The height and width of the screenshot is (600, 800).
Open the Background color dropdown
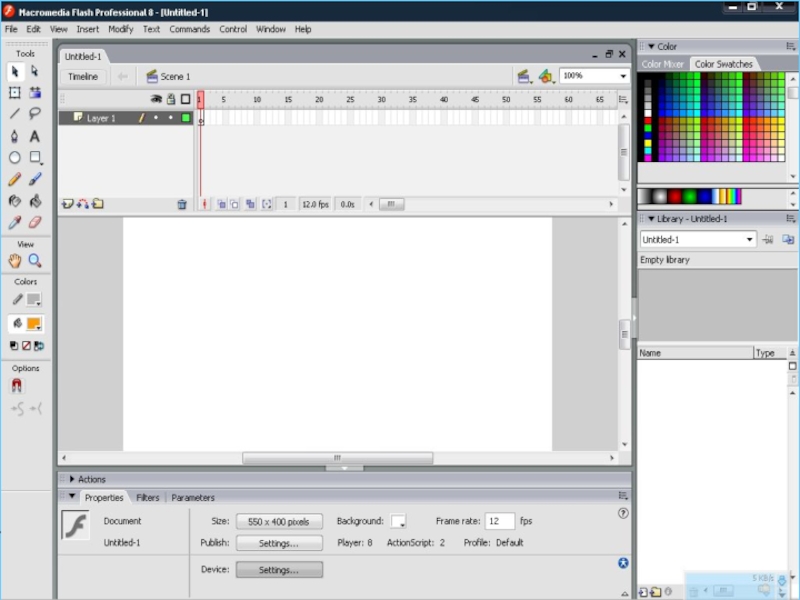tap(398, 521)
